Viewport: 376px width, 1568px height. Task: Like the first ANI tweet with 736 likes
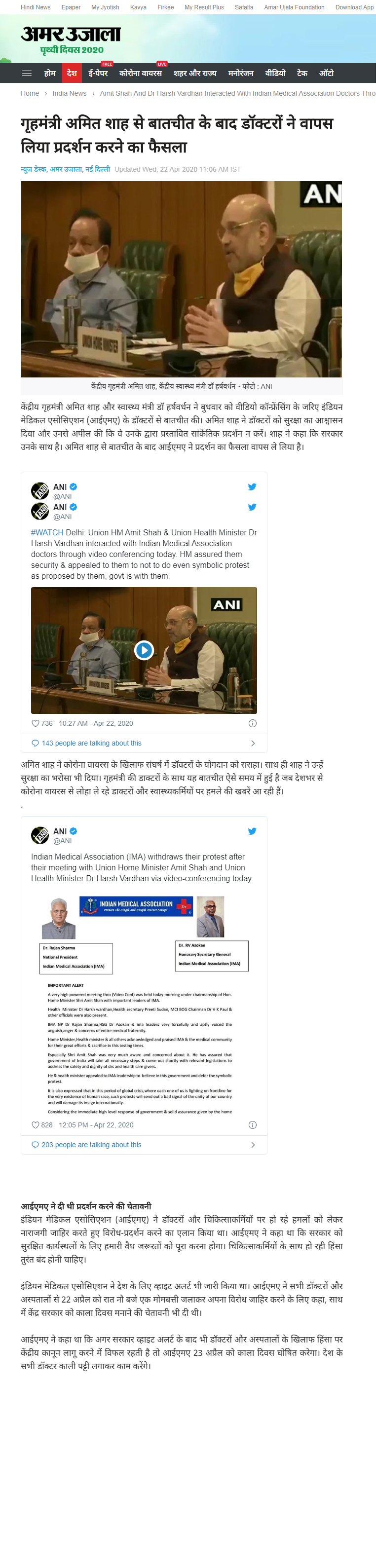pyautogui.click(x=36, y=723)
